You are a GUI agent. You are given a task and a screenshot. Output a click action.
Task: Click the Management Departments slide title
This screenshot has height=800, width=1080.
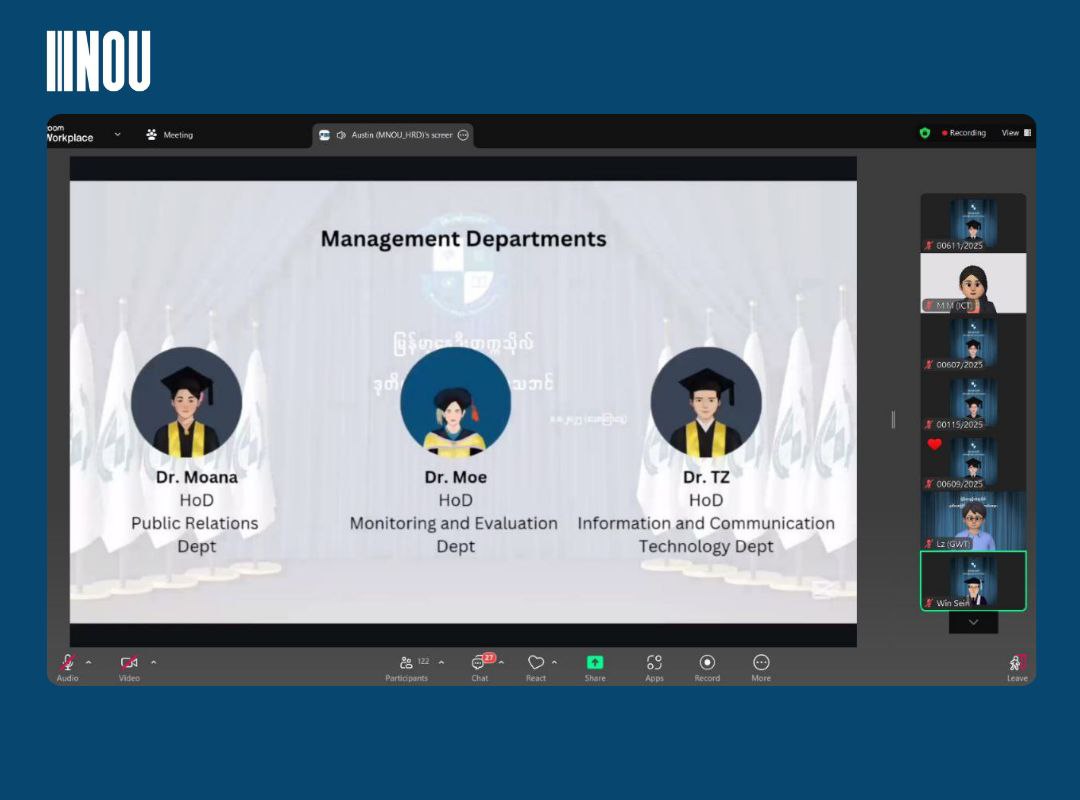(x=464, y=239)
